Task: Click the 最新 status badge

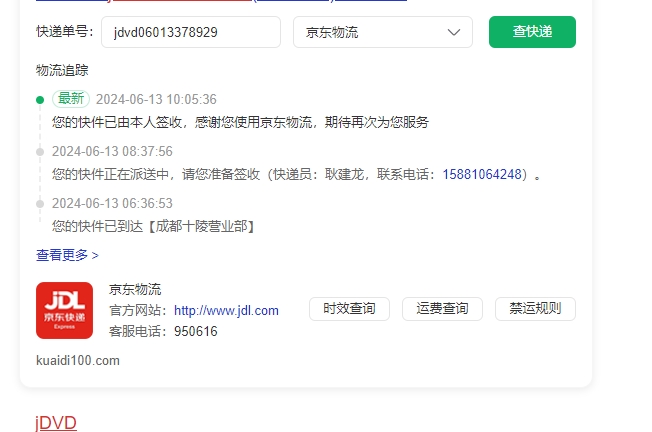Action: pos(71,99)
